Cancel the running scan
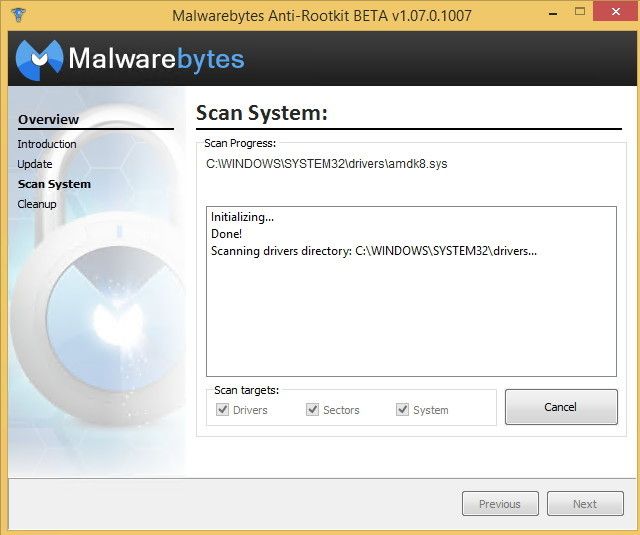 click(x=561, y=407)
